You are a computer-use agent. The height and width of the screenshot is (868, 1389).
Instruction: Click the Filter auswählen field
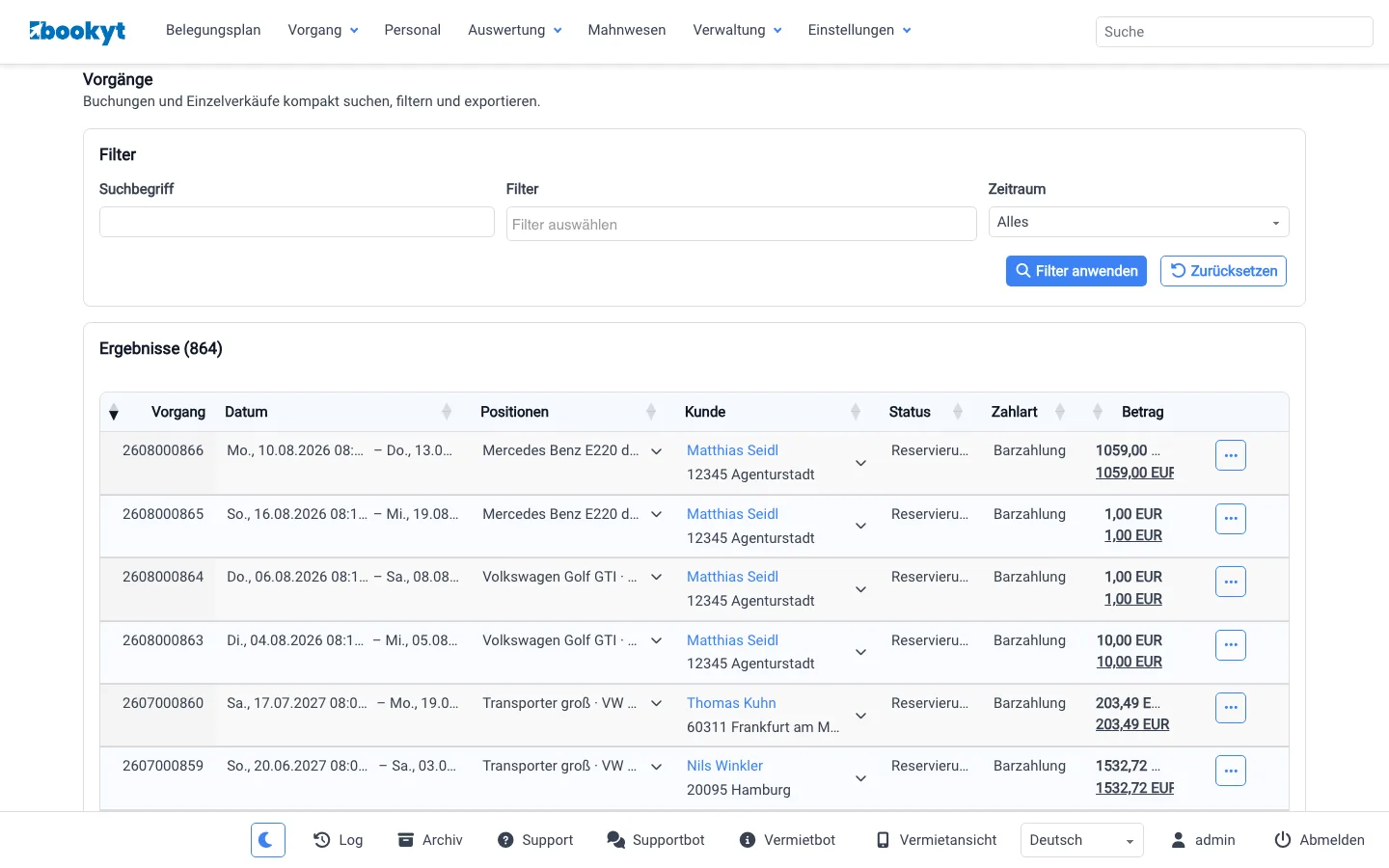pos(742,224)
